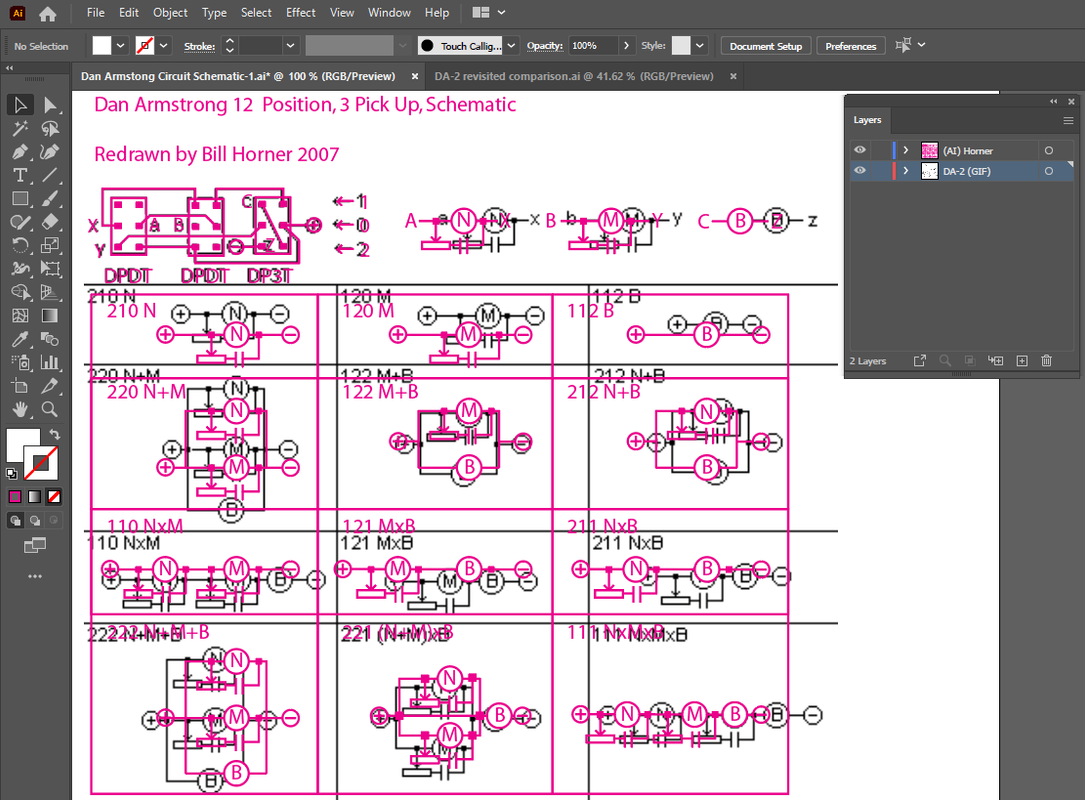Open the Window menu
The width and height of the screenshot is (1085, 800).
click(x=389, y=12)
